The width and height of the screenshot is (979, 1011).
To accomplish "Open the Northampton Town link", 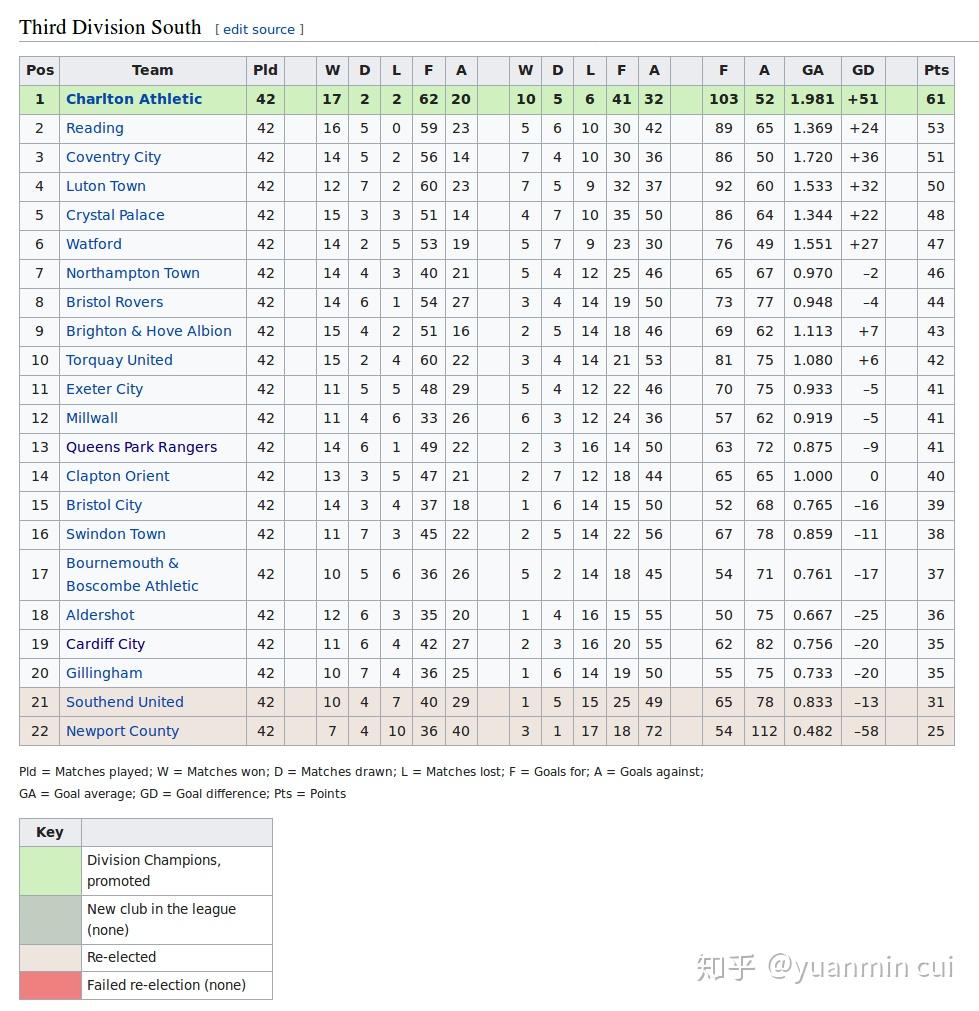I will [x=133, y=273].
